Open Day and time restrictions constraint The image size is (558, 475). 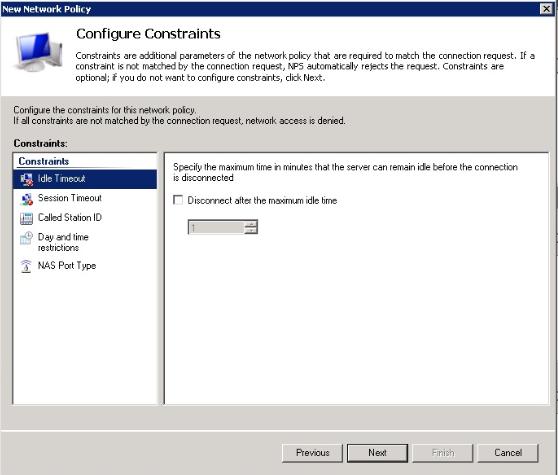tap(63, 242)
